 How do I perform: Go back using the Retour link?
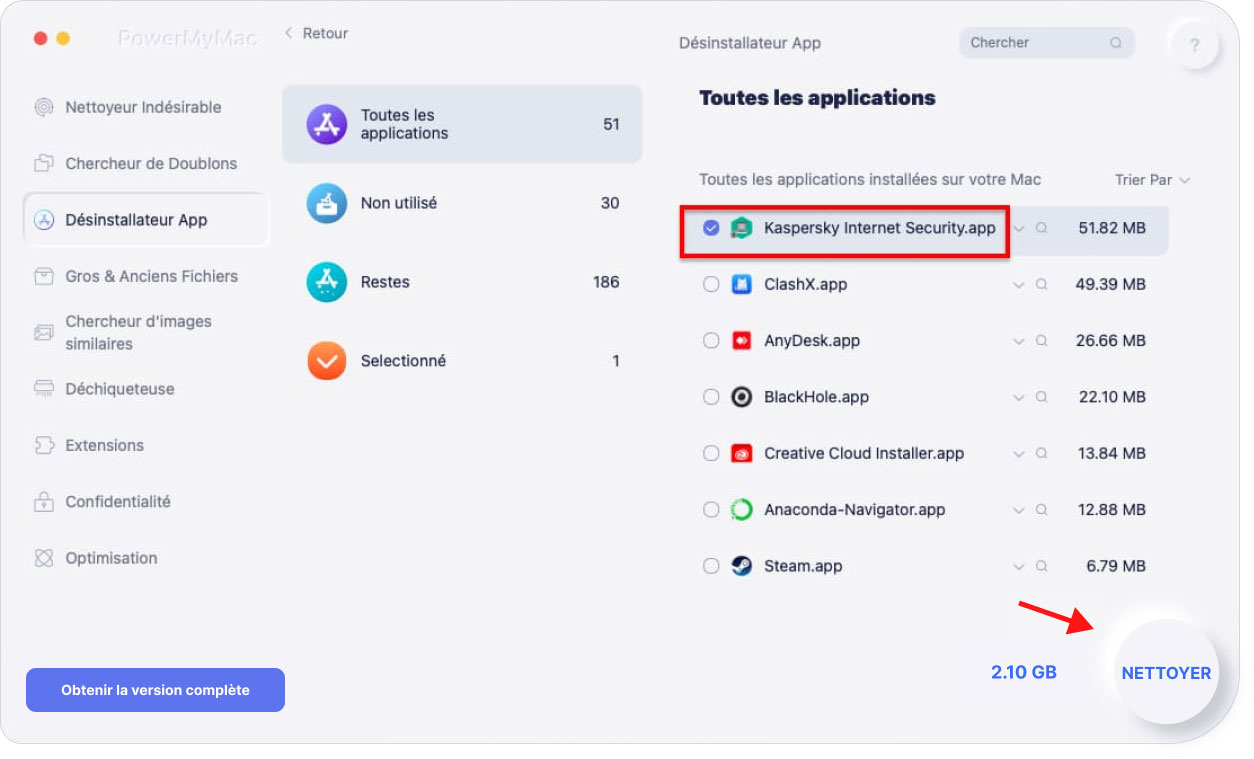coord(315,33)
